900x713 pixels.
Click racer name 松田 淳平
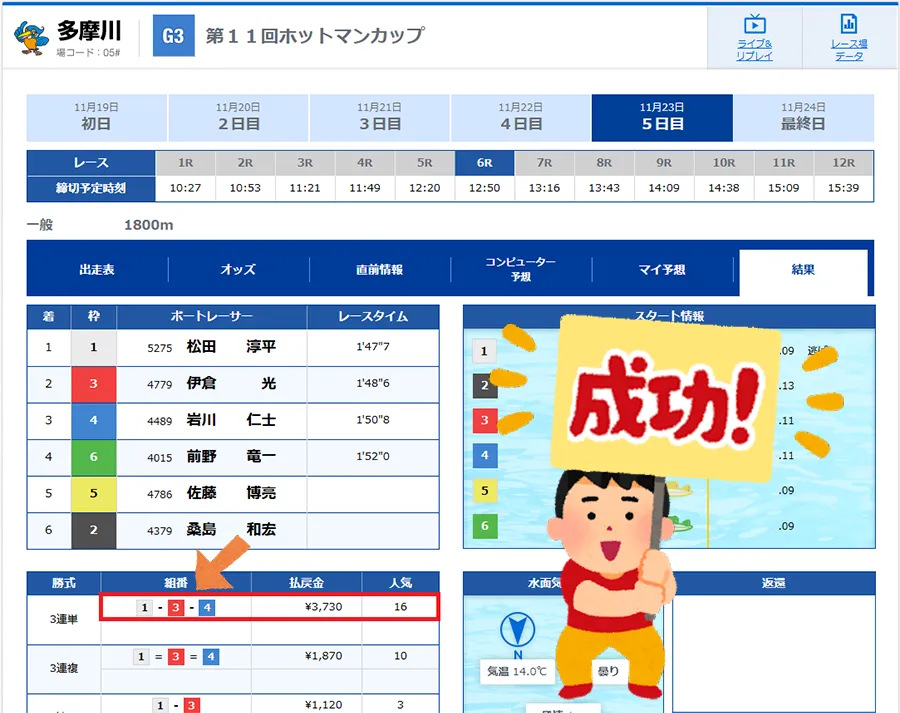coord(230,348)
